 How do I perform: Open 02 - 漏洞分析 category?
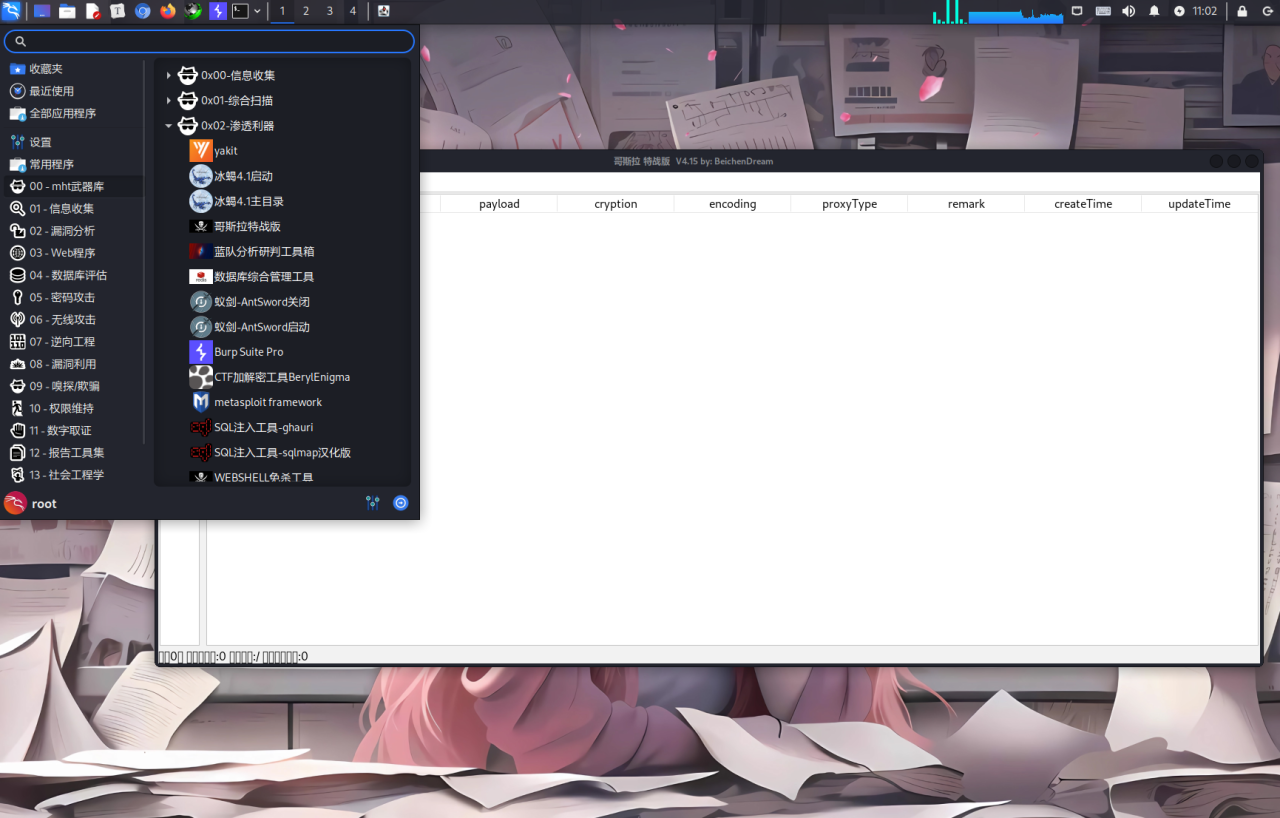[74, 231]
